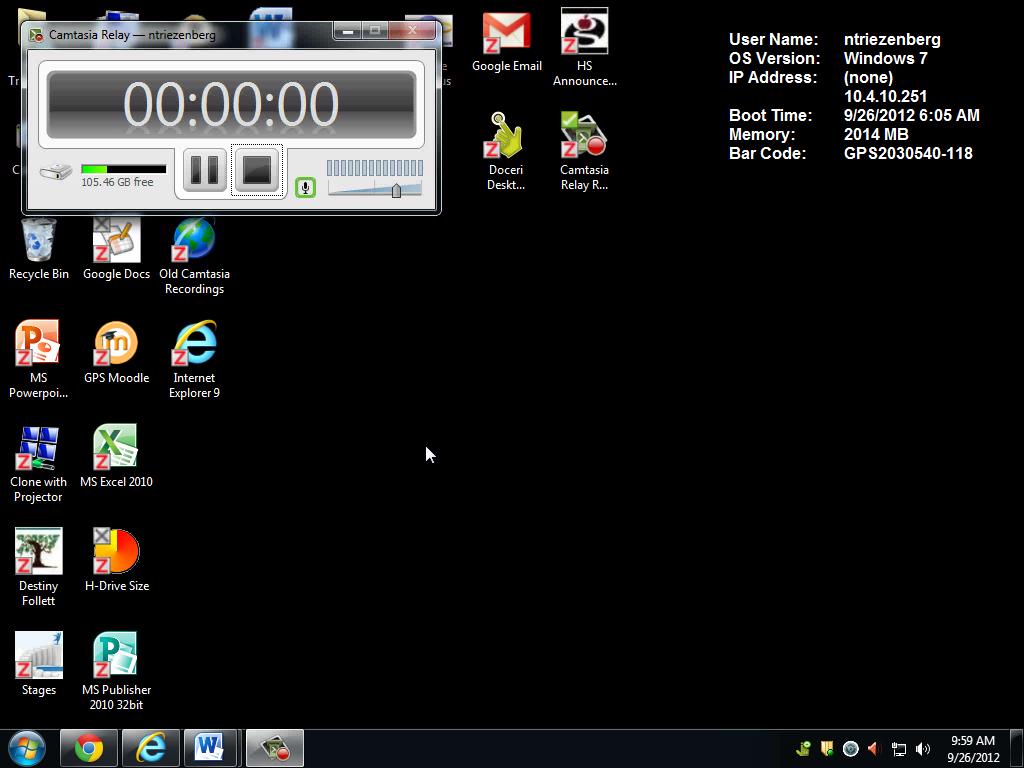Select the MS Excel 2010 desktop shortcut

coord(116,456)
